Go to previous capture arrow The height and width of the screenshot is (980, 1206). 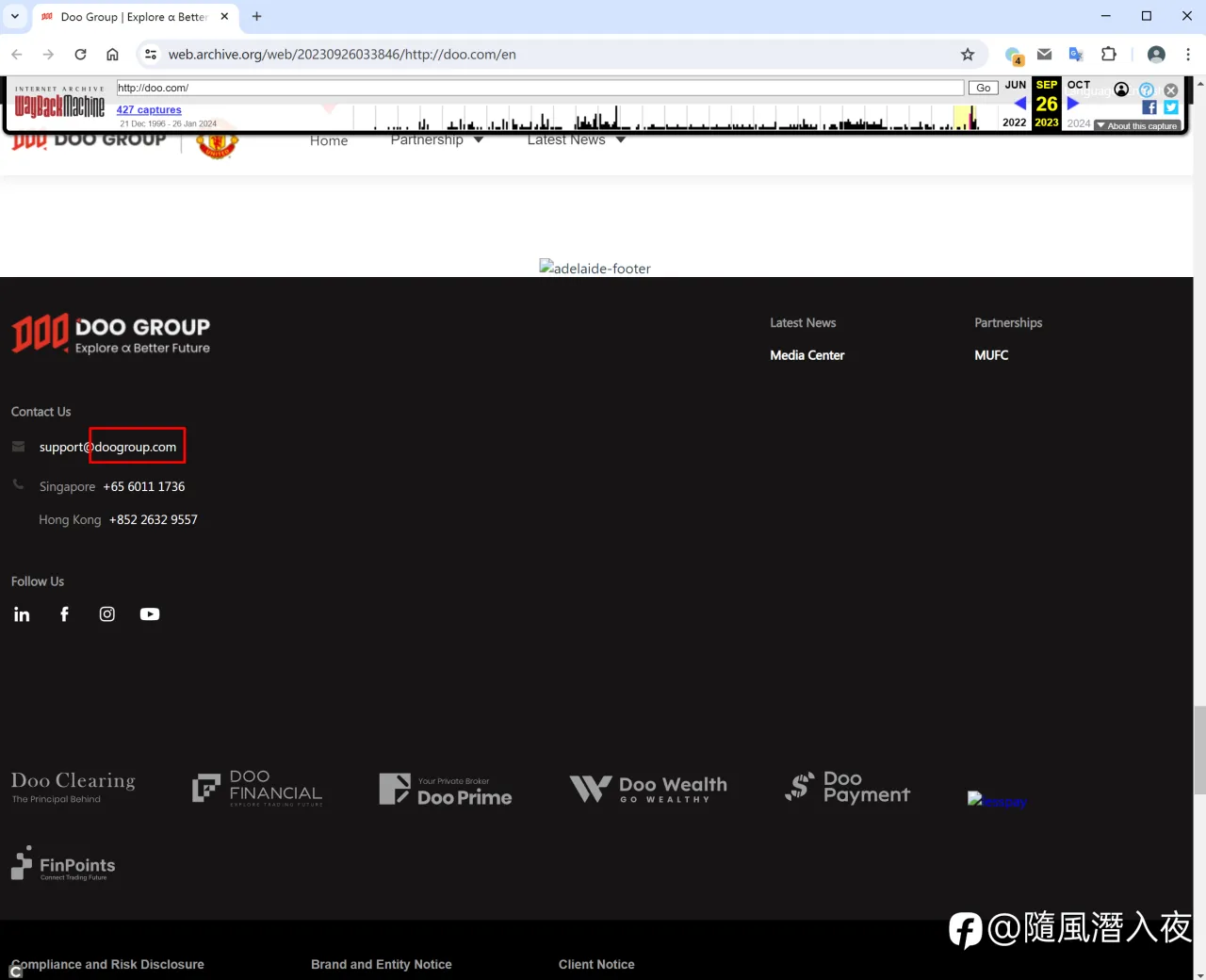tap(1019, 104)
